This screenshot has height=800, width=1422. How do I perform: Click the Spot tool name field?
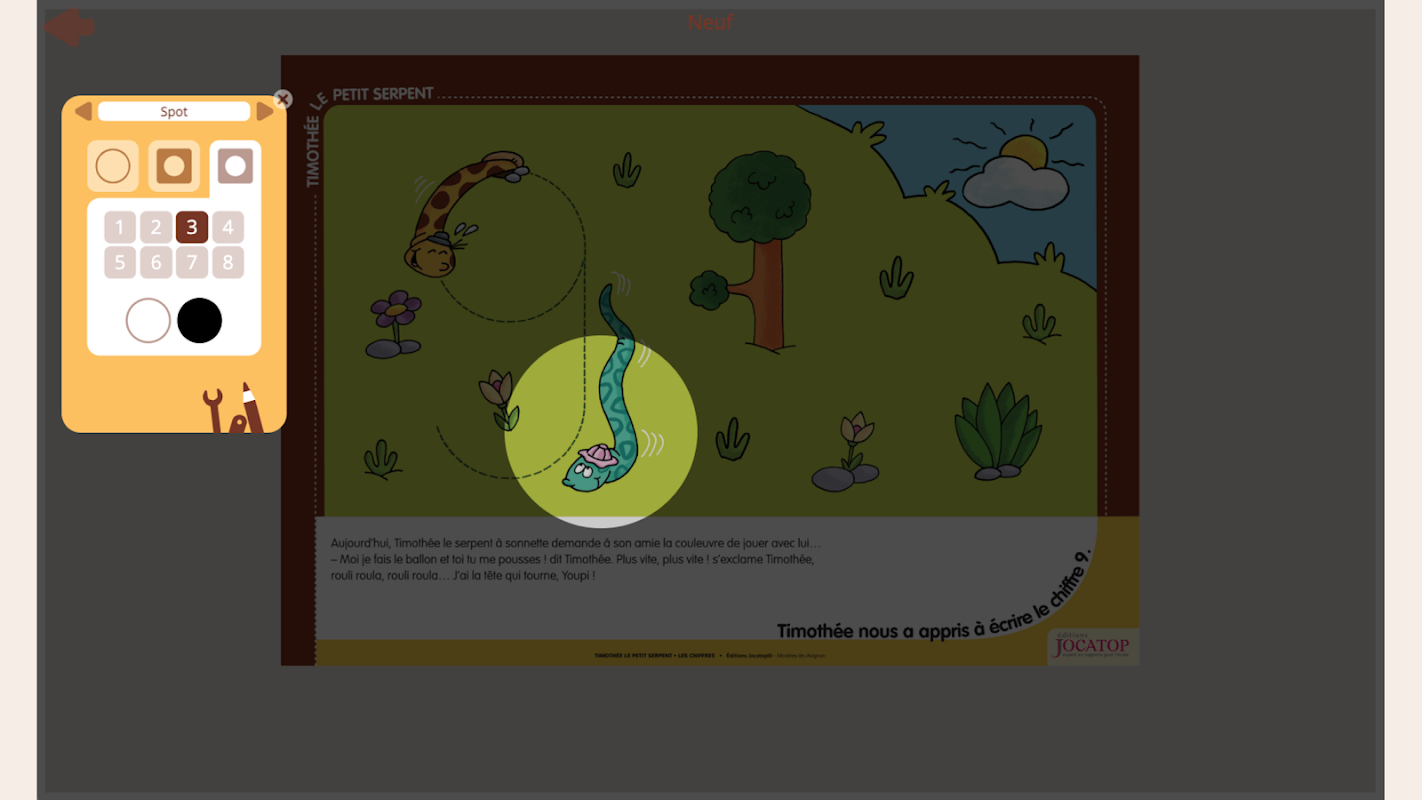click(x=174, y=112)
